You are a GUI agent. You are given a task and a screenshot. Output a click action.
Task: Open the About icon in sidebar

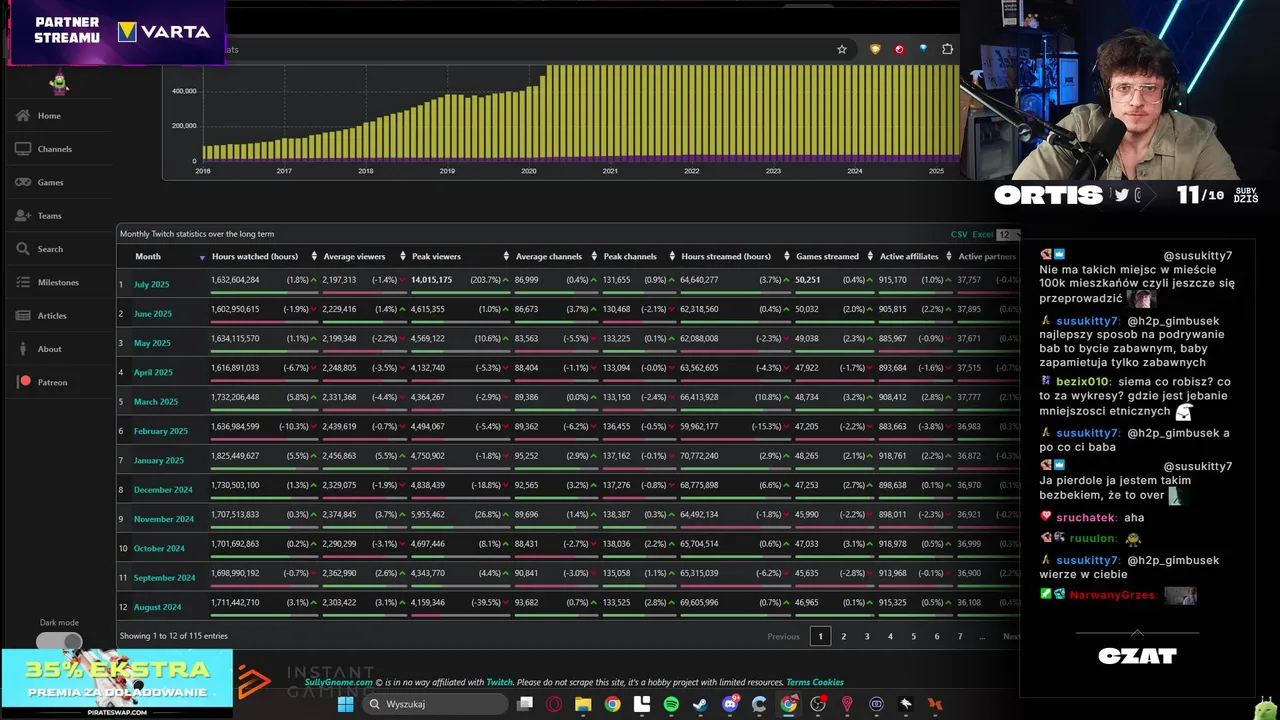pyautogui.click(x=22, y=348)
